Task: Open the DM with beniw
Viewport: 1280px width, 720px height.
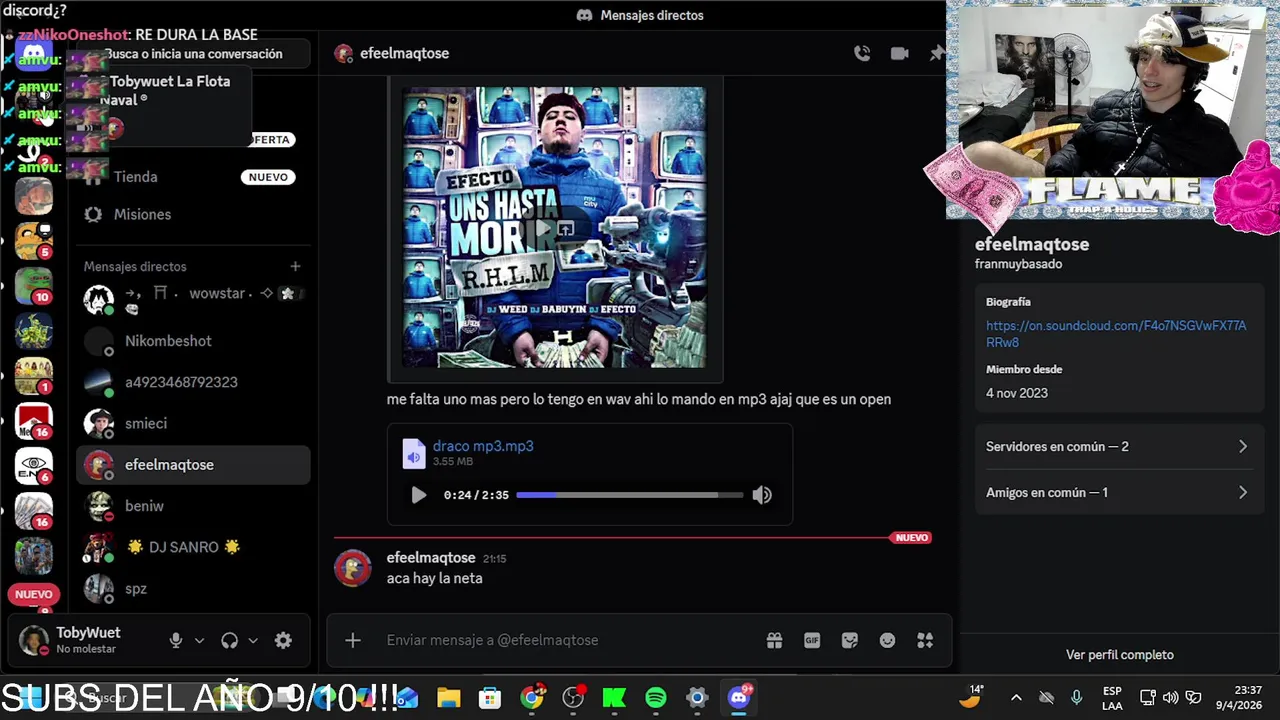Action: 193,506
